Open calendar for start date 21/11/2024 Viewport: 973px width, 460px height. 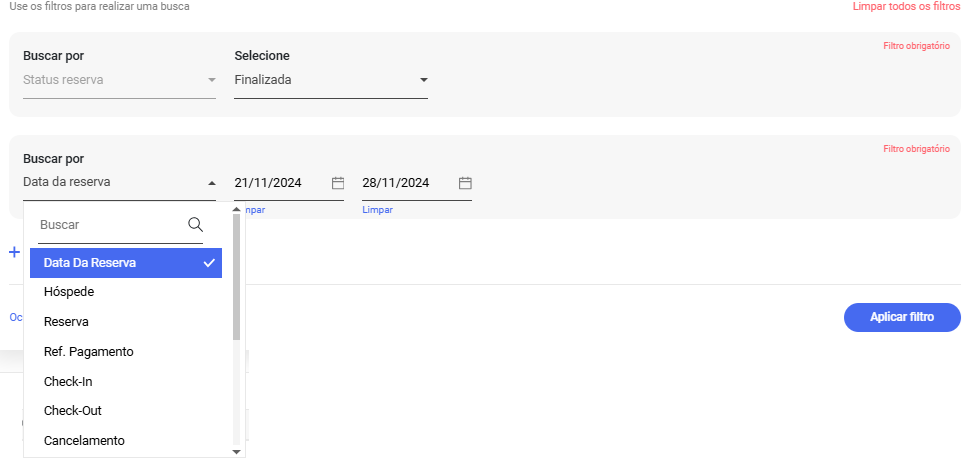338,183
